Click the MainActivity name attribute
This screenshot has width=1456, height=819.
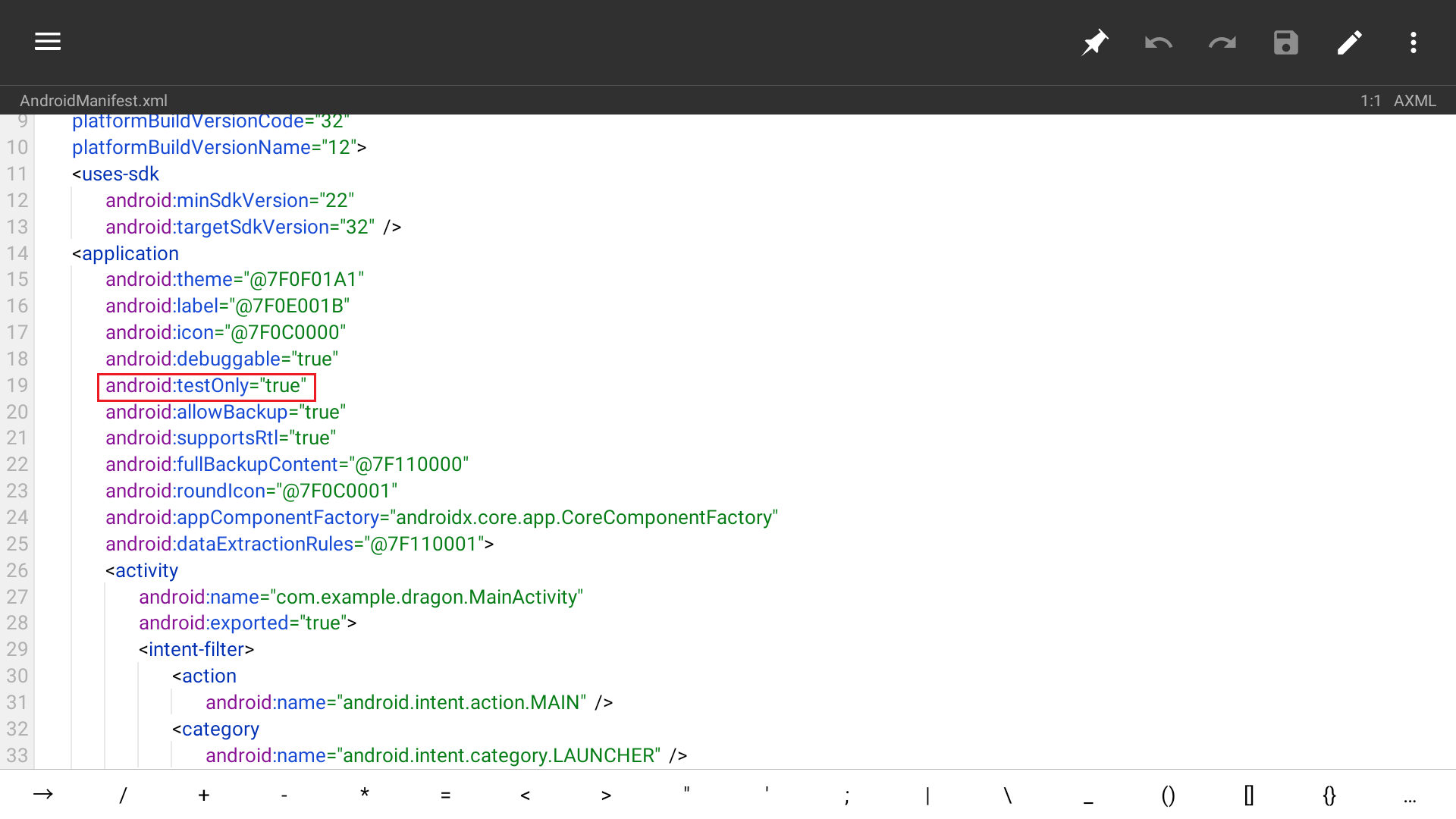pos(360,598)
